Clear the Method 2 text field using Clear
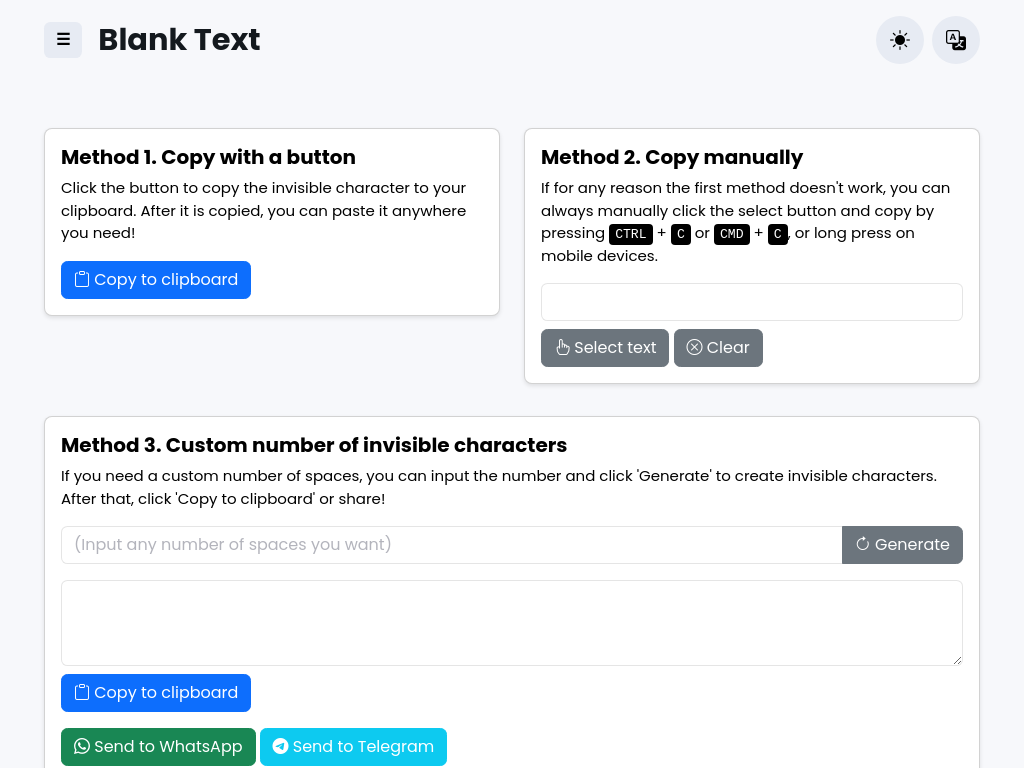 [x=718, y=348]
